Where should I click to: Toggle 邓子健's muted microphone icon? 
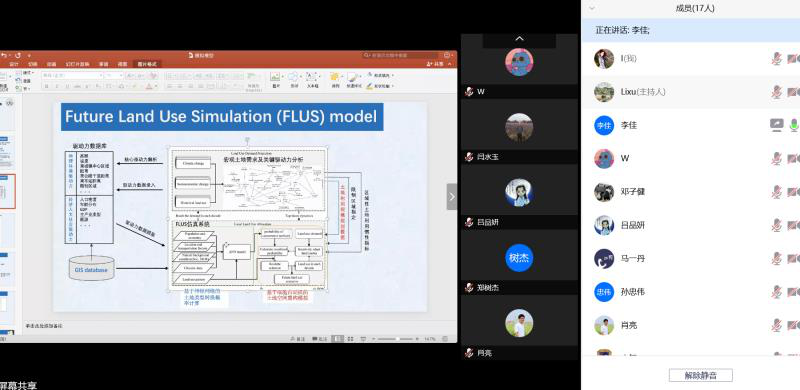[x=777, y=191]
